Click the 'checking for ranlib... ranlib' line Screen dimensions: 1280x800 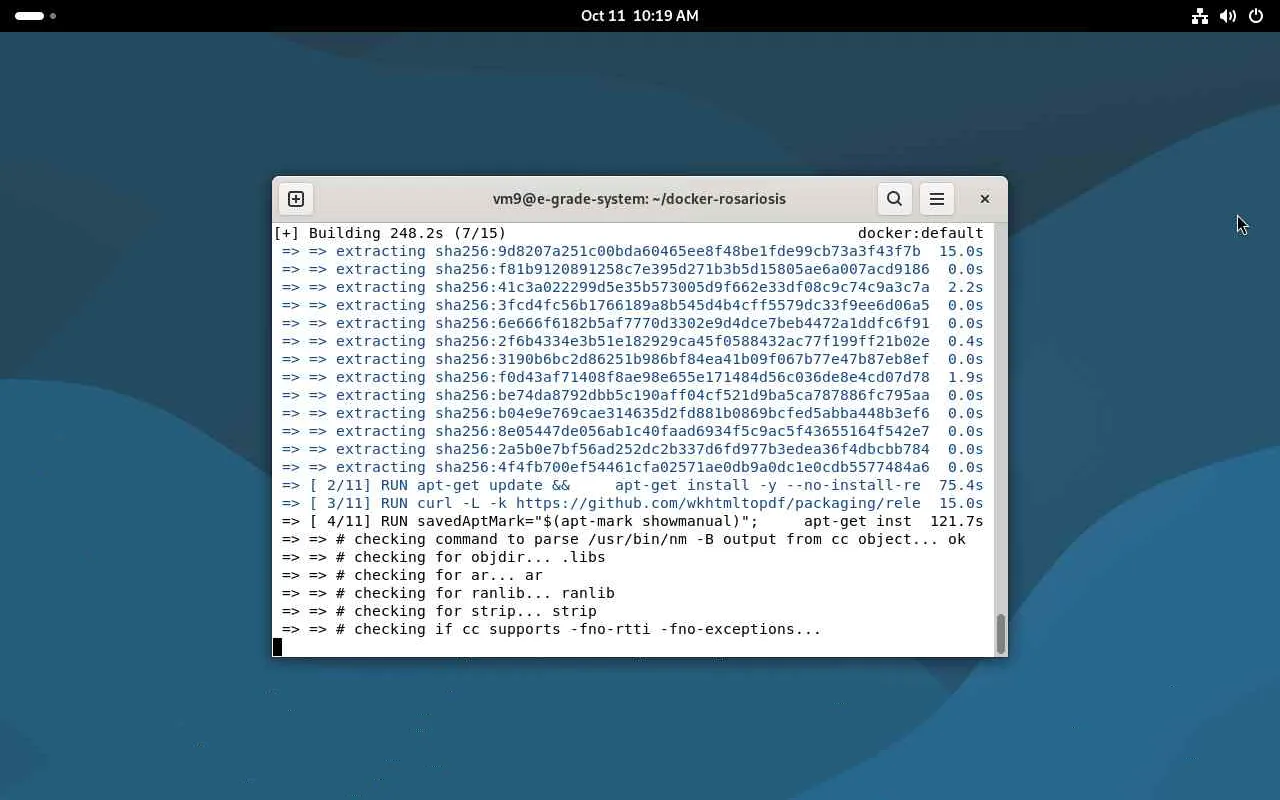click(x=448, y=593)
